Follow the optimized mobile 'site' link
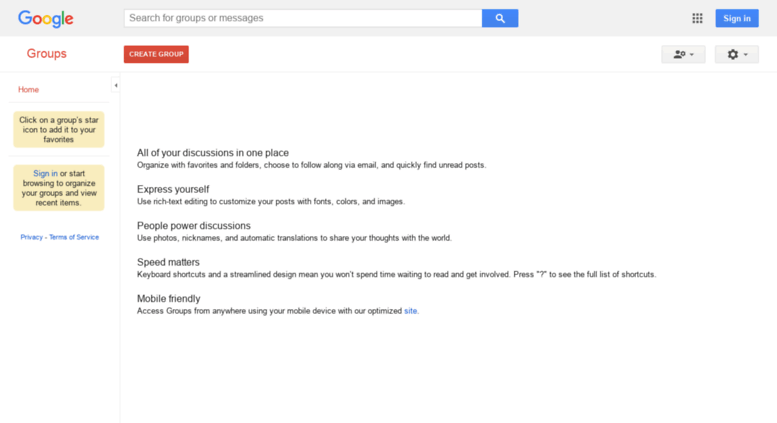The image size is (777, 423). click(x=410, y=311)
